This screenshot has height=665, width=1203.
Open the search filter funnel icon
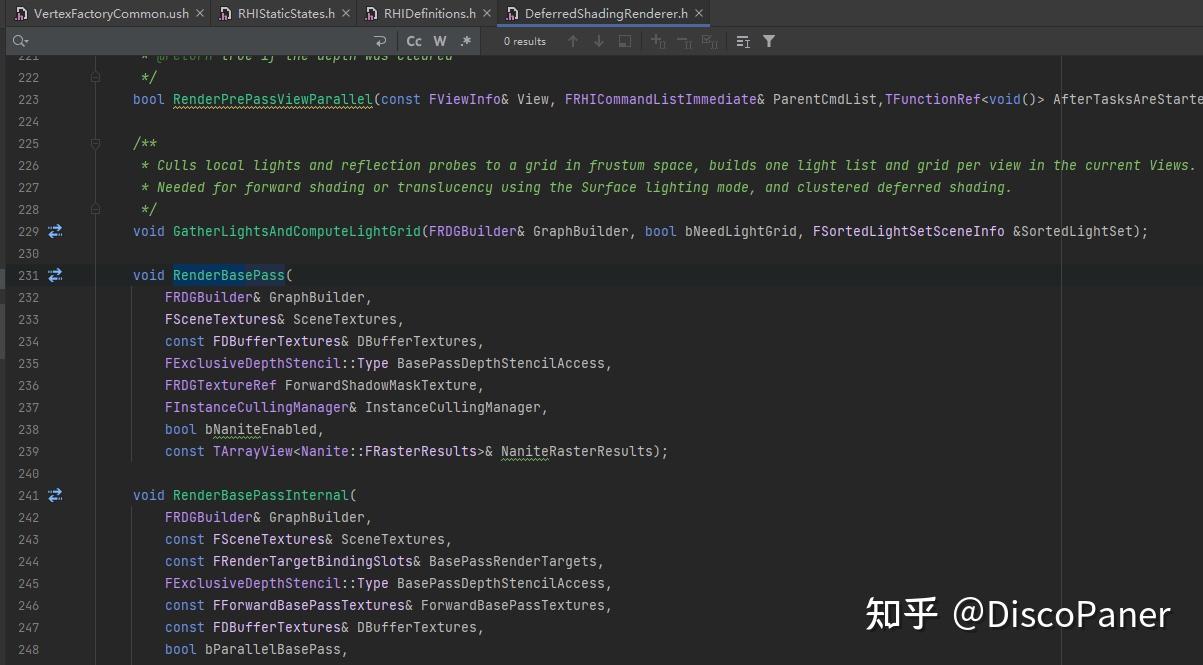pos(768,41)
